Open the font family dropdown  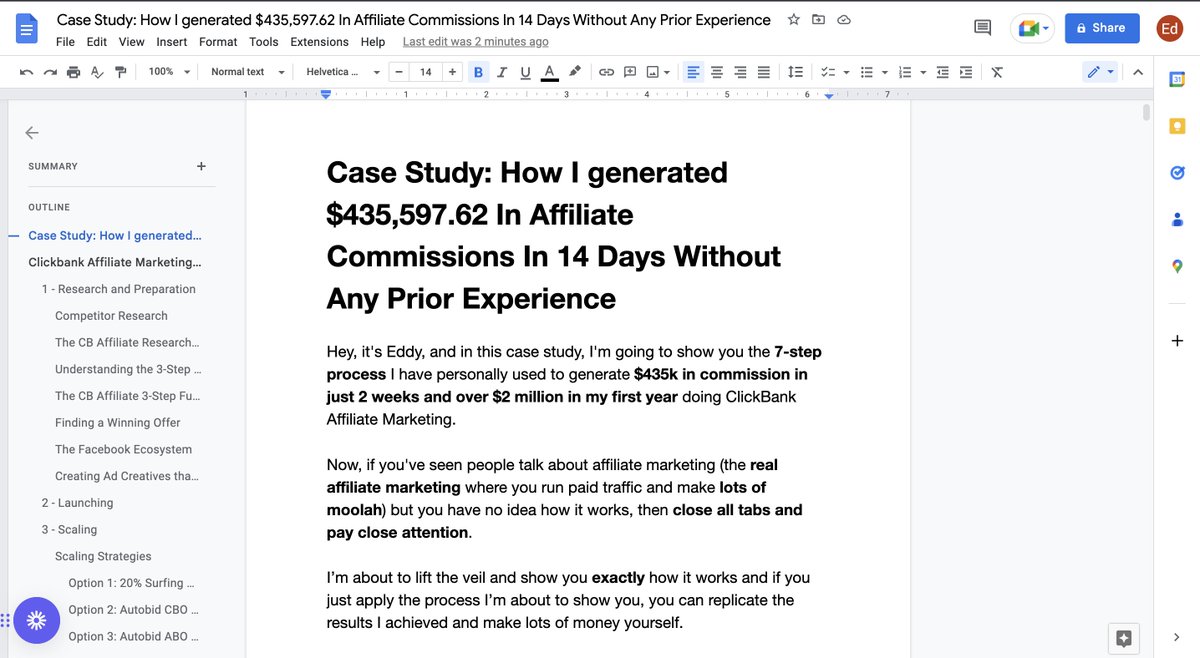pyautogui.click(x=341, y=71)
